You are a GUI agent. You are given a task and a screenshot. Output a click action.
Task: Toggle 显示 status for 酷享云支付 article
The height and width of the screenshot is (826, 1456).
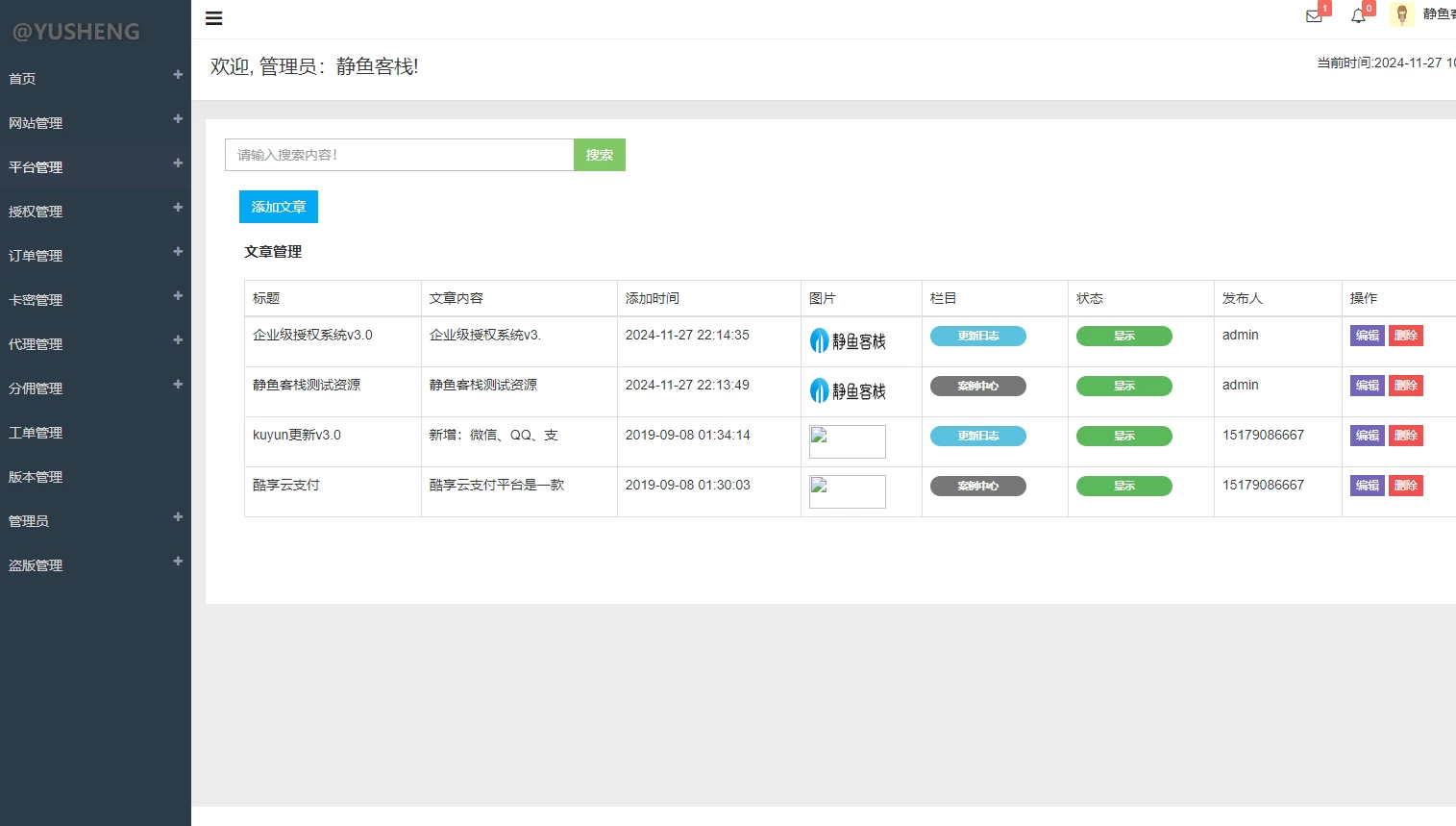(x=1123, y=486)
